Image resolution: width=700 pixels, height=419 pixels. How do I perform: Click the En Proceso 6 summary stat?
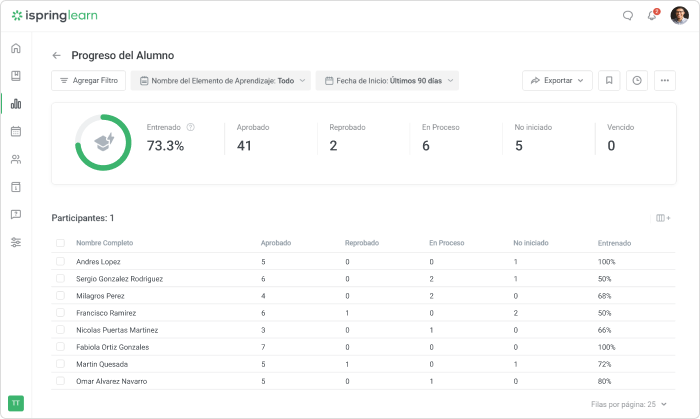click(441, 138)
